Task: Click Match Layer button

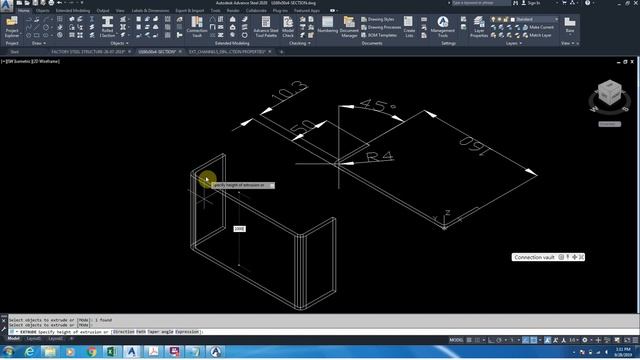Action: [537, 35]
